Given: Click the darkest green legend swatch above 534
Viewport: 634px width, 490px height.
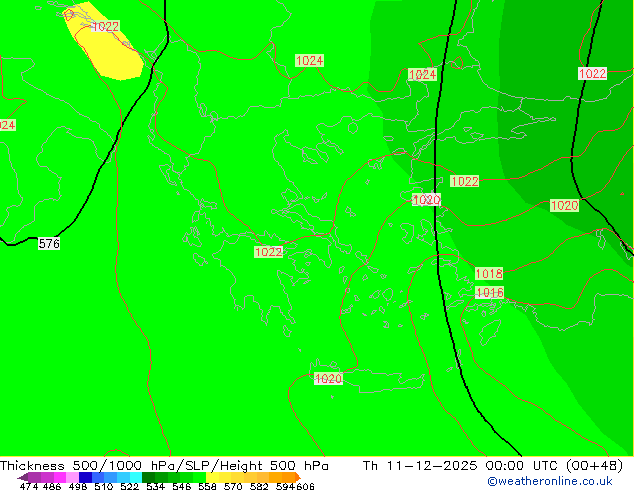Looking at the screenshot, I should tap(148, 477).
